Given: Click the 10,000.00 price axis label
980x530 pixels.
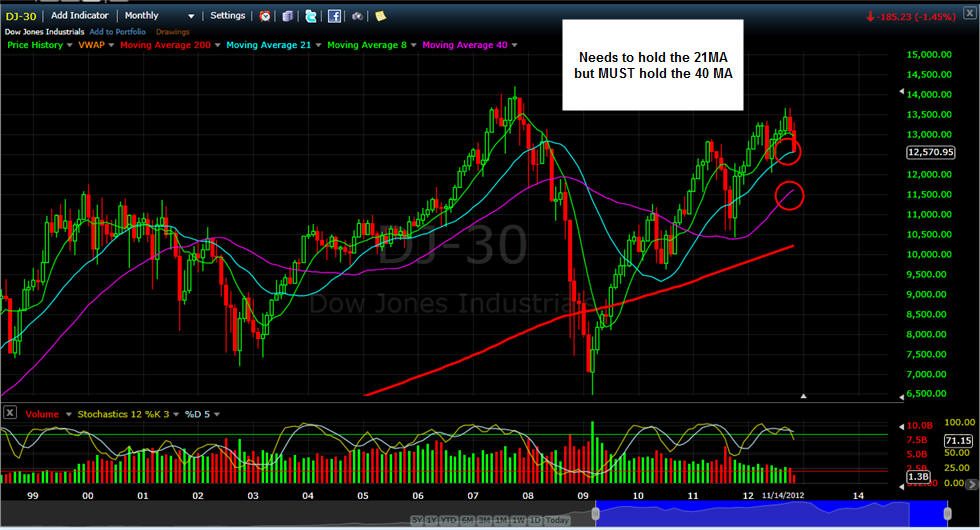Looking at the screenshot, I should (x=929, y=254).
